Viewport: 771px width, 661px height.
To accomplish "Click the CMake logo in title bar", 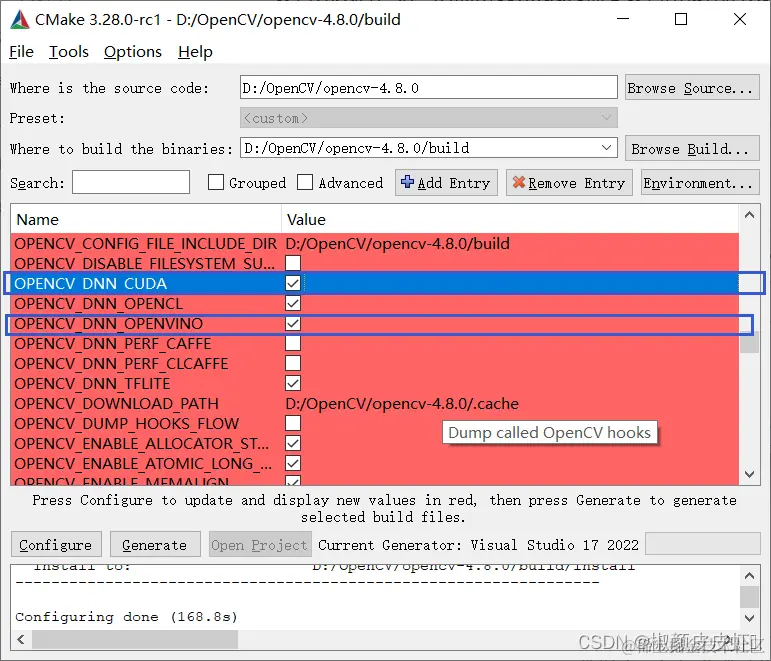I will 20,20.
